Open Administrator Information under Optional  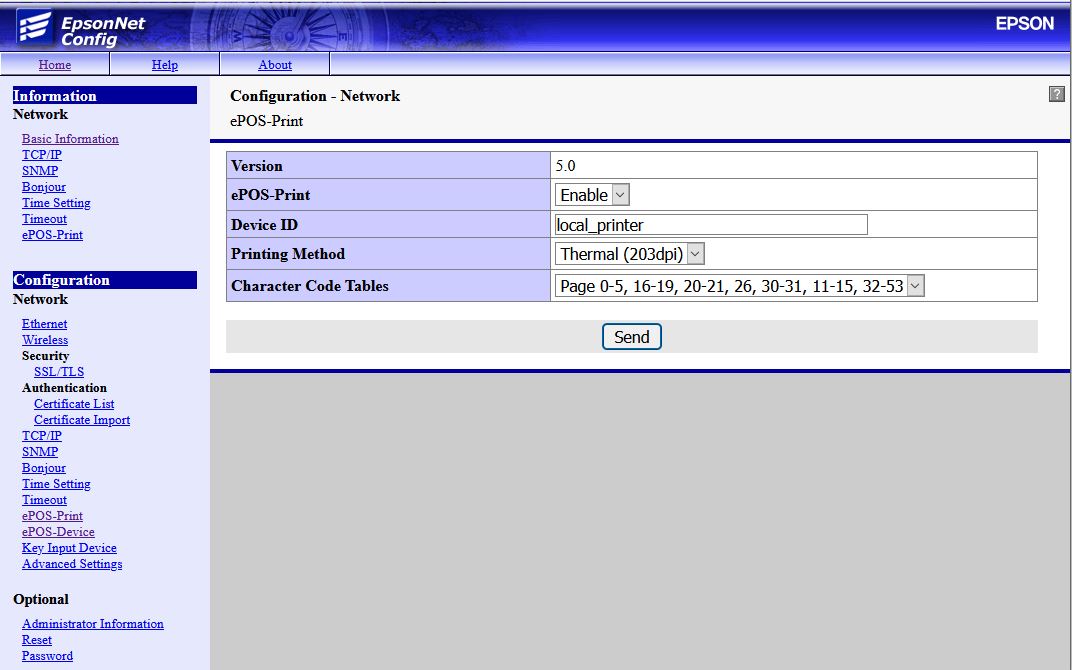coord(93,624)
